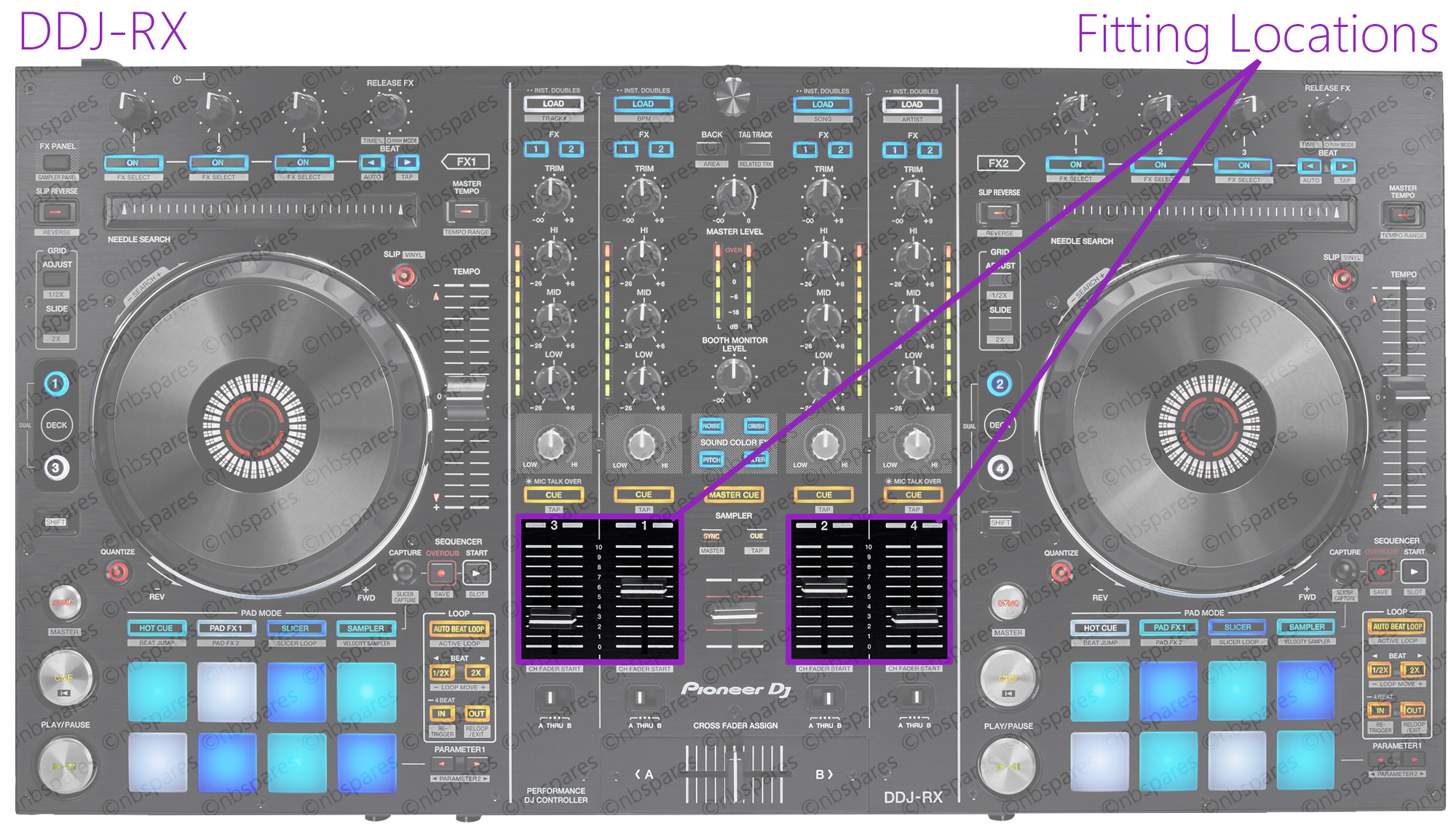1456x837 pixels.
Task: Toggle the right deck QUANTIZE button
Action: (1061, 573)
